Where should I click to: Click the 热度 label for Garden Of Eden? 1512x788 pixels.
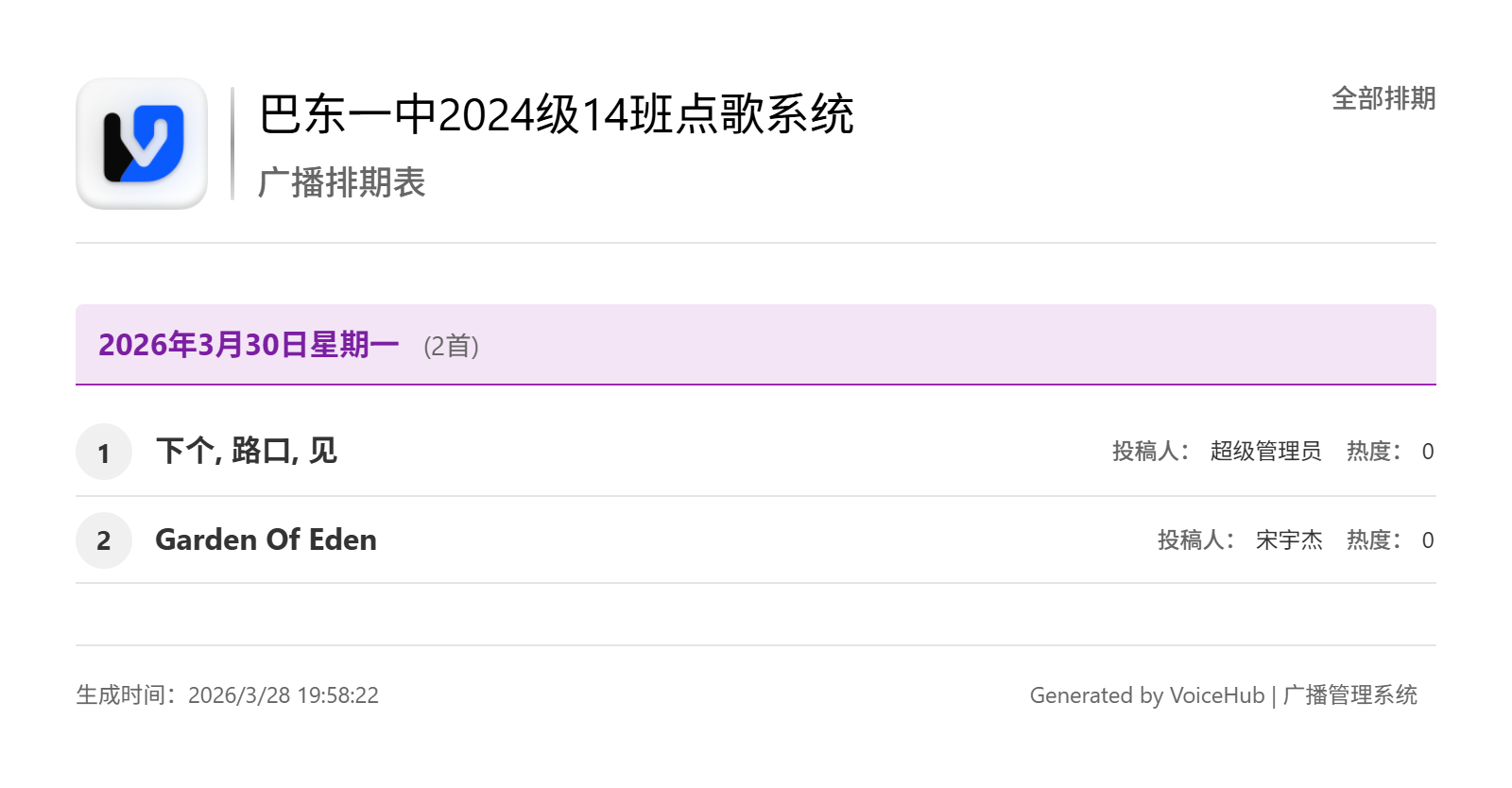point(1373,540)
